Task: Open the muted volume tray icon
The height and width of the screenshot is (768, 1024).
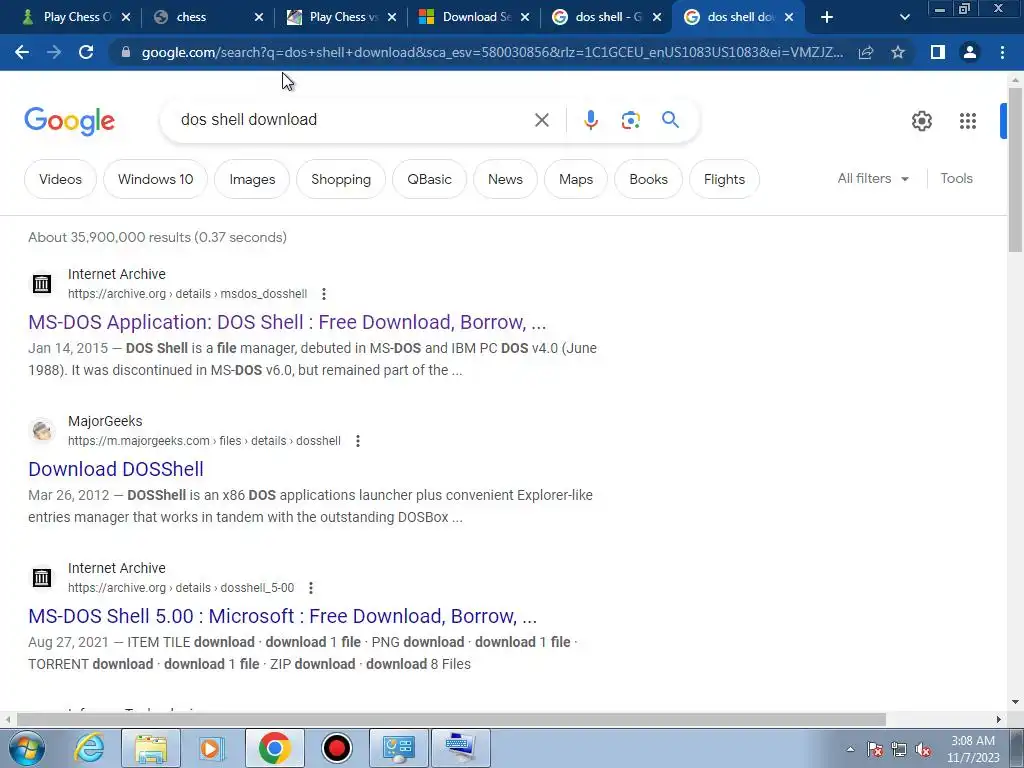Action: pos(923,750)
